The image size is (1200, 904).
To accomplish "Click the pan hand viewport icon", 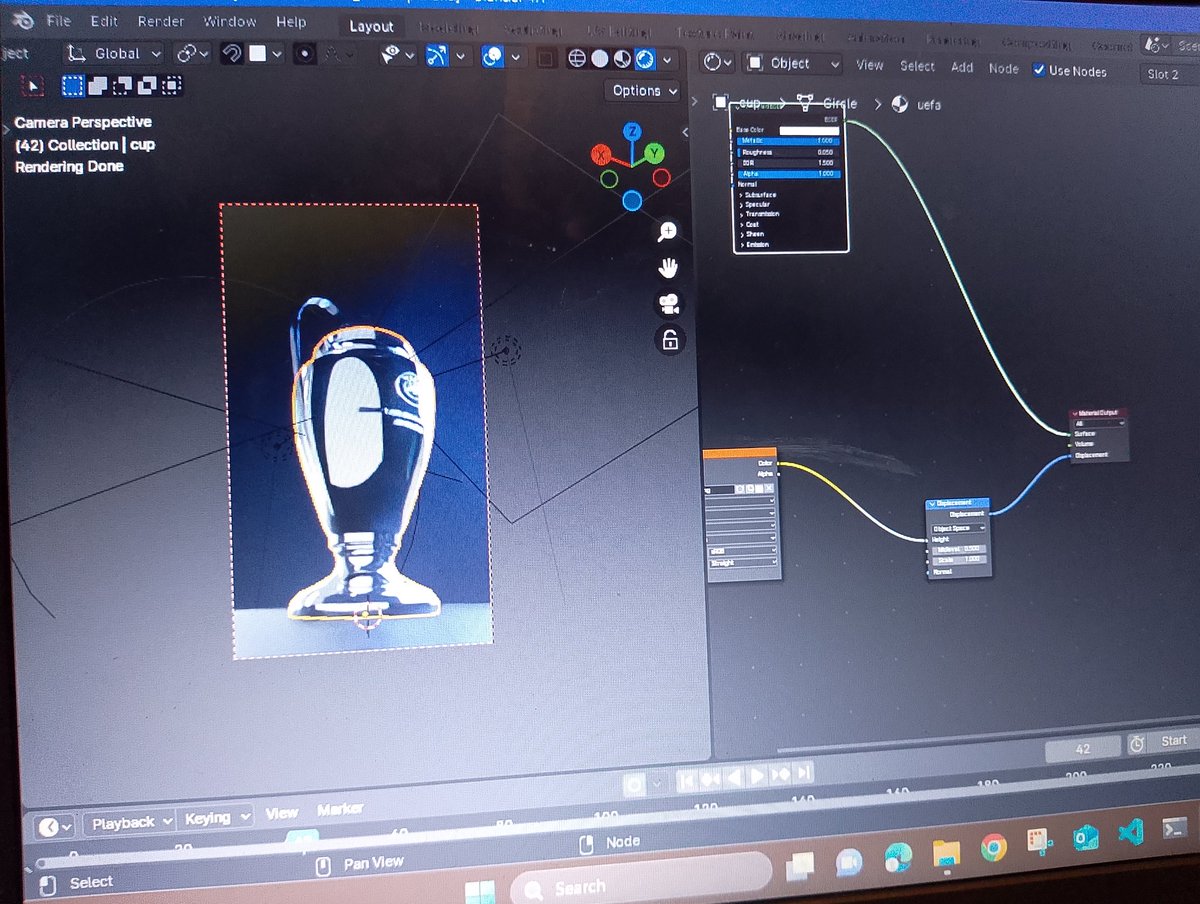I will [x=669, y=268].
